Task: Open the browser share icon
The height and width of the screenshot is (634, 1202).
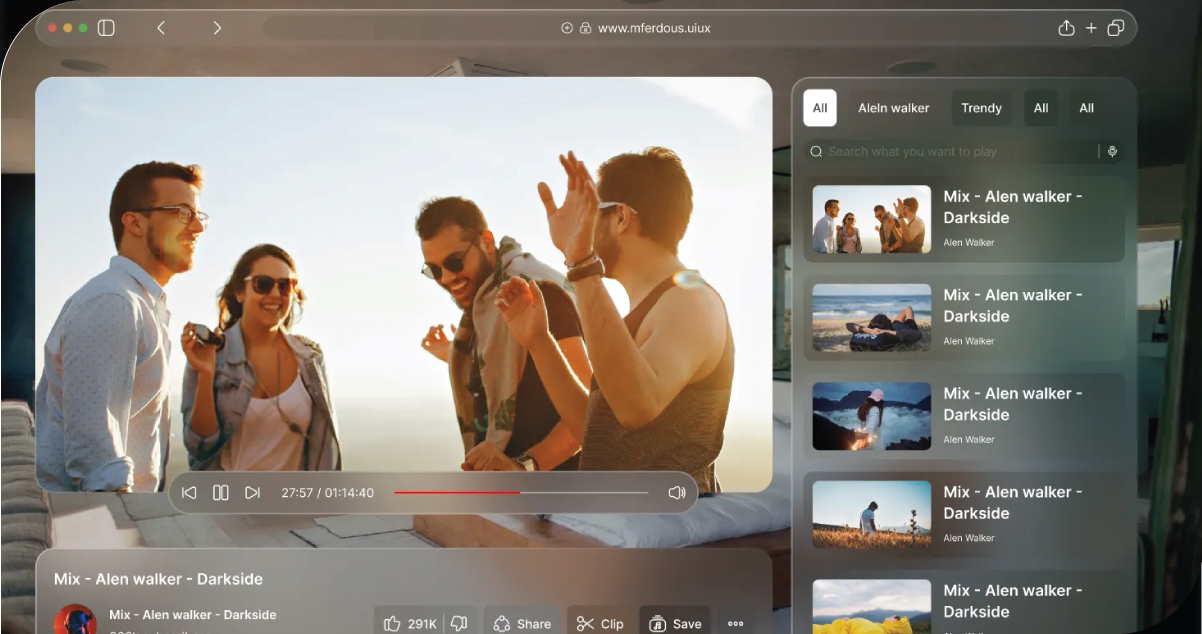Action: 1066,28
